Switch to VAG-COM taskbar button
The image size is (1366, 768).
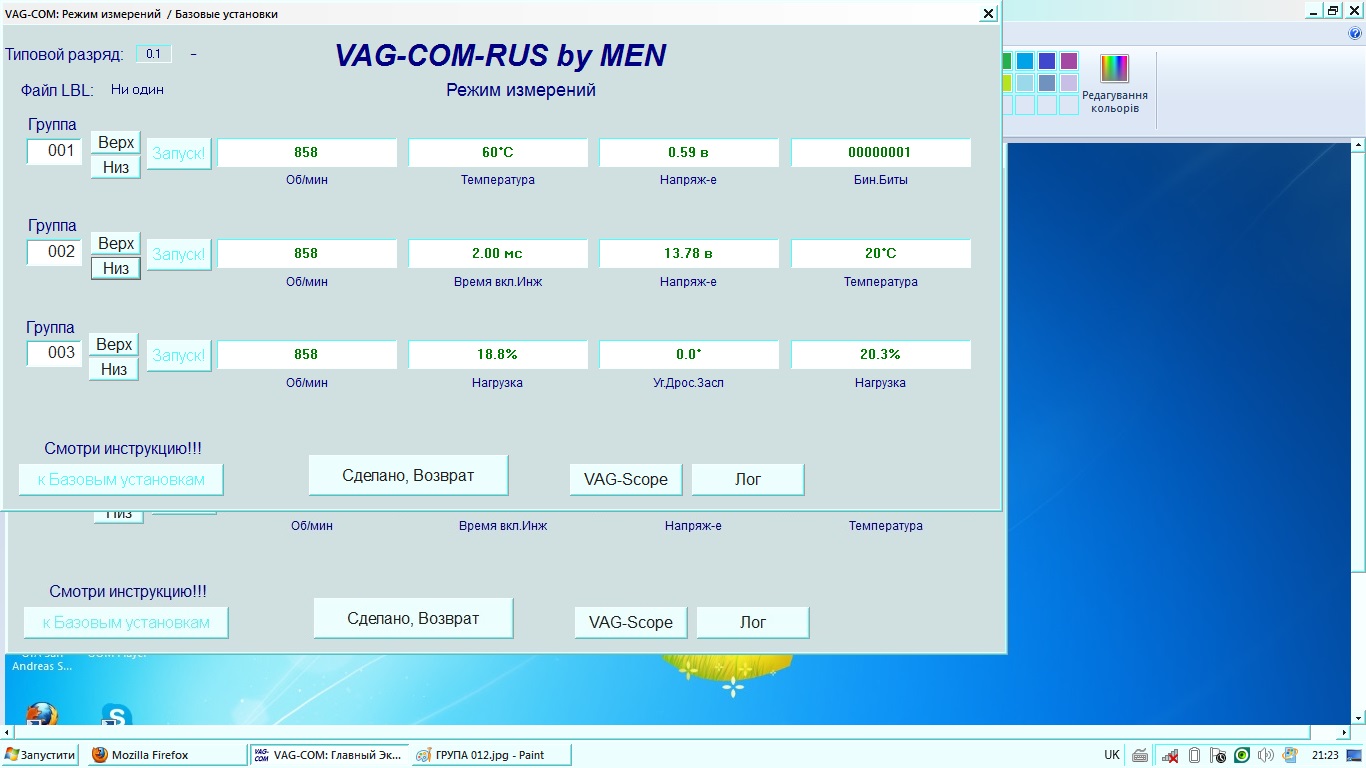point(328,755)
